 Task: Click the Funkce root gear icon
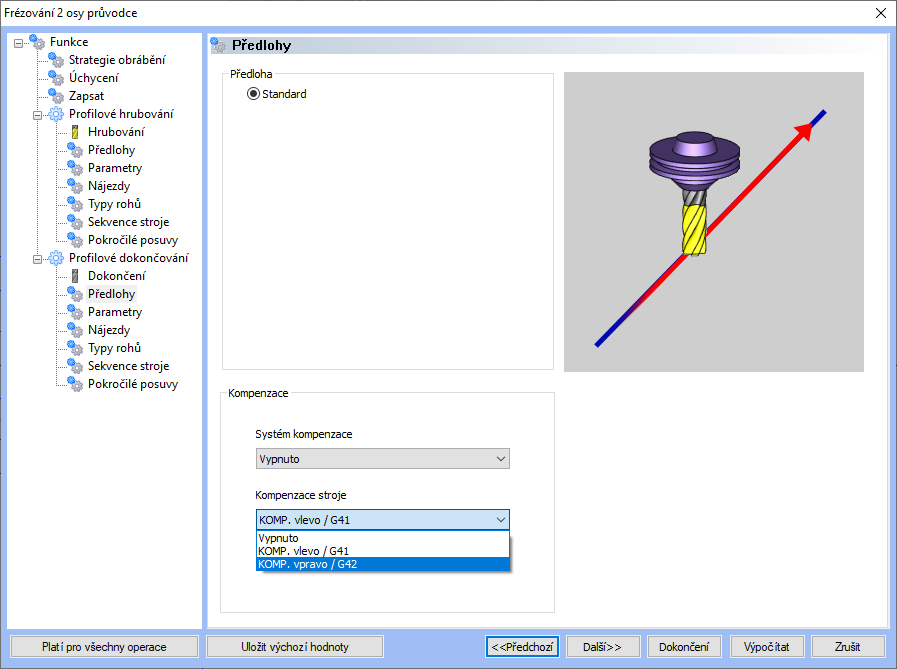click(x=37, y=42)
